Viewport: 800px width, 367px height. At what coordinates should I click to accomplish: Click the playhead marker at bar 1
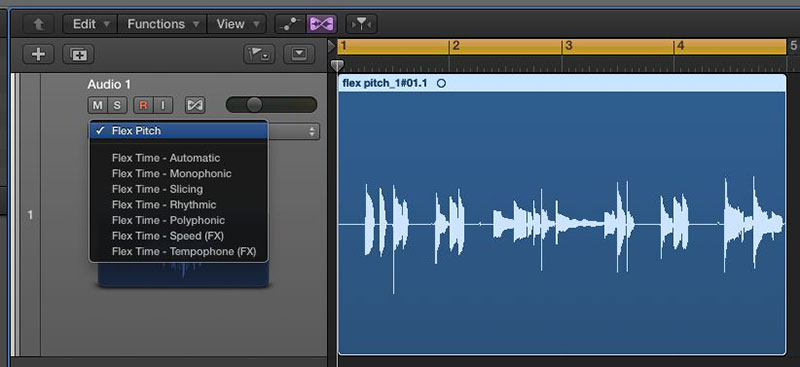[x=337, y=65]
